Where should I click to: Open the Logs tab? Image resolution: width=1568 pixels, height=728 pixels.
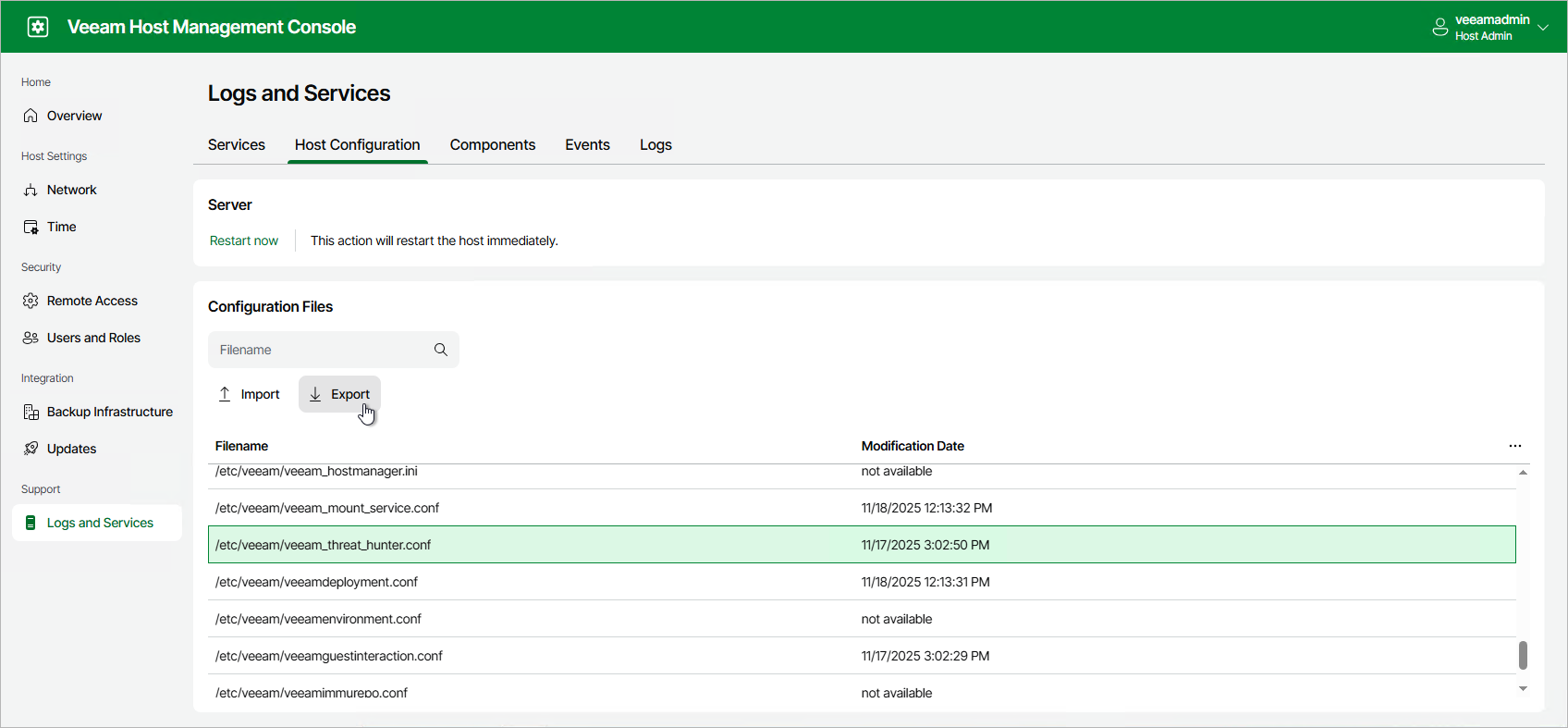click(x=655, y=145)
